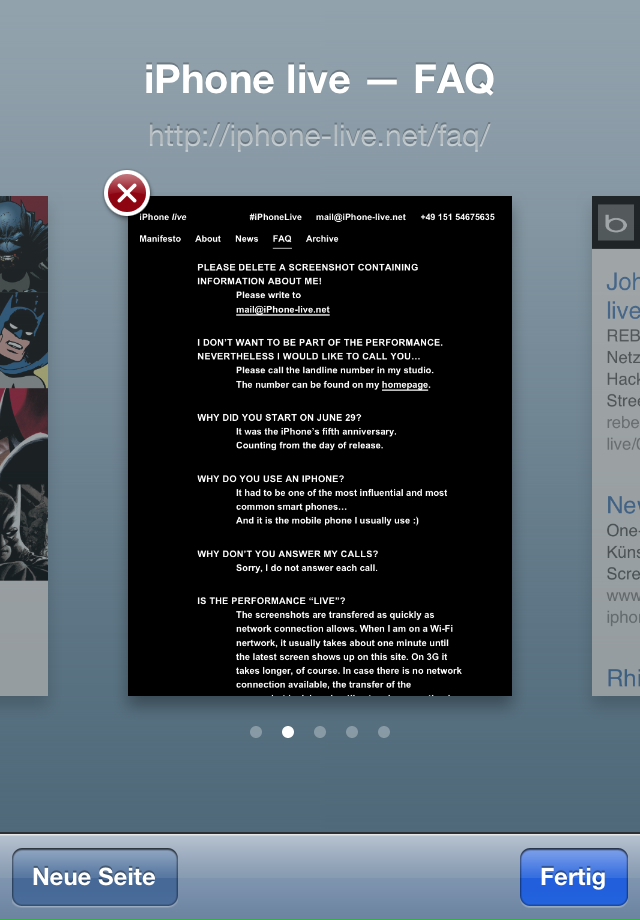Click the iPhone live site title
This screenshot has width=640, height=920.
coord(162,217)
